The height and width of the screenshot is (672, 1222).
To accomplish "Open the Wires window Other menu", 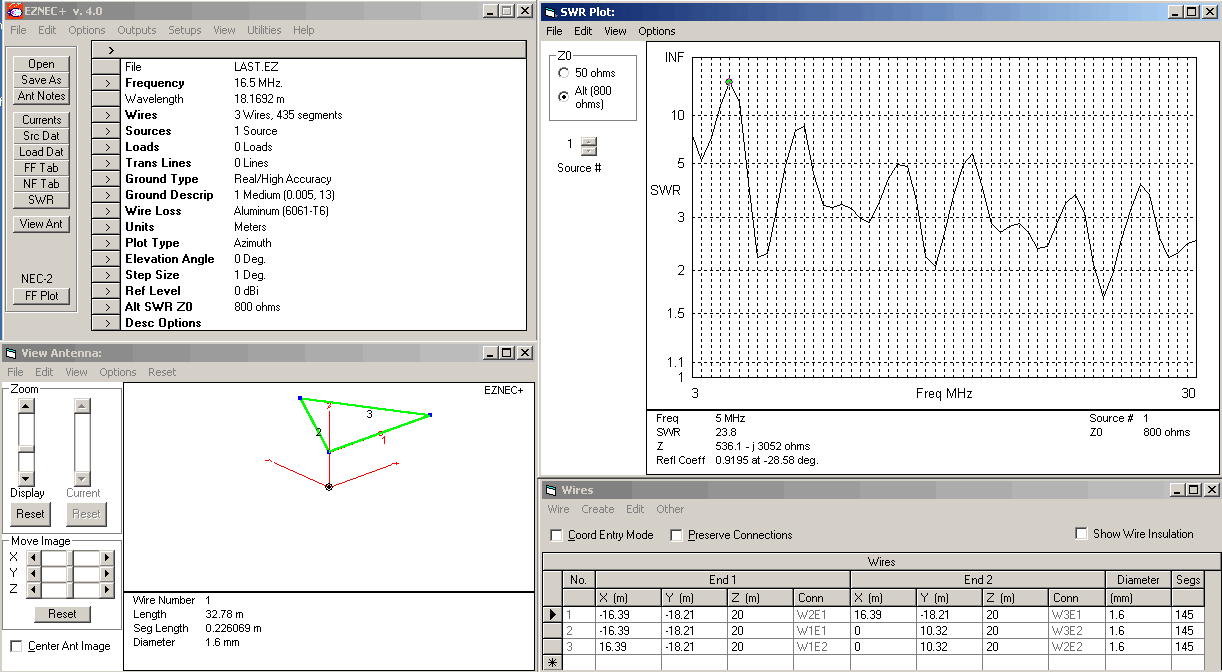I will pos(670,509).
